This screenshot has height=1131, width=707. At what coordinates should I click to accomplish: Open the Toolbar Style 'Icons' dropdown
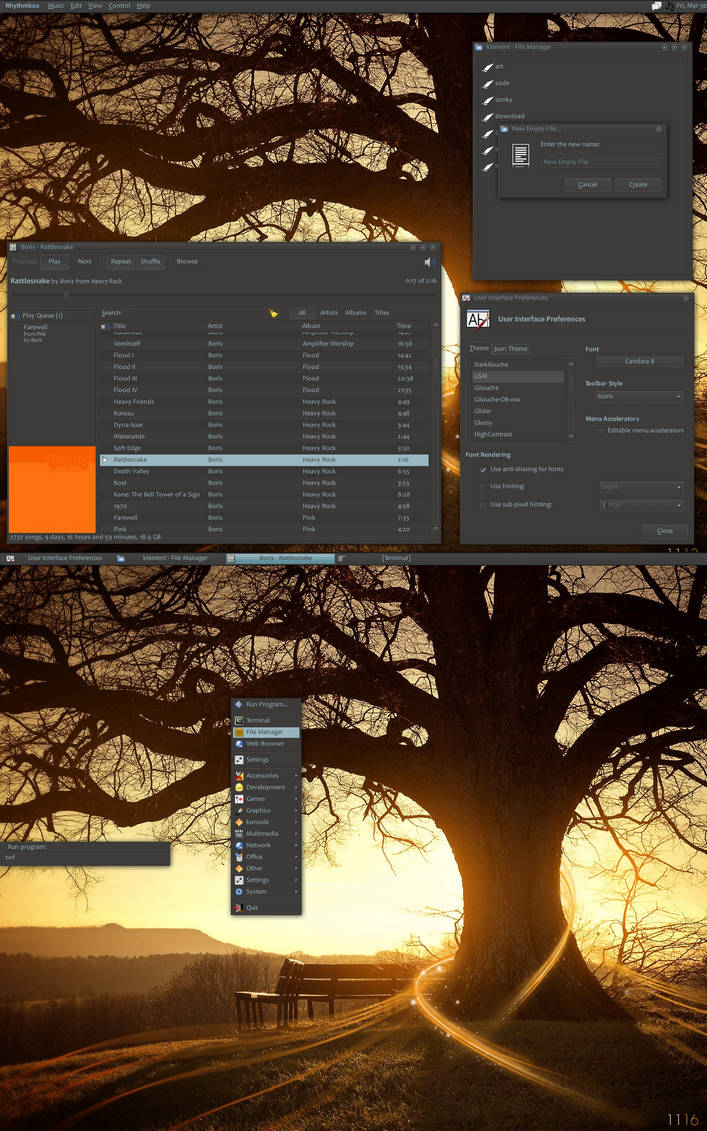point(639,396)
